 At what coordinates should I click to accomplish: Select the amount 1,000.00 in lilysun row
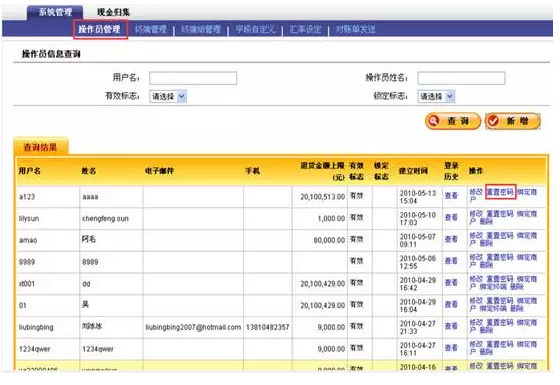(x=331, y=219)
